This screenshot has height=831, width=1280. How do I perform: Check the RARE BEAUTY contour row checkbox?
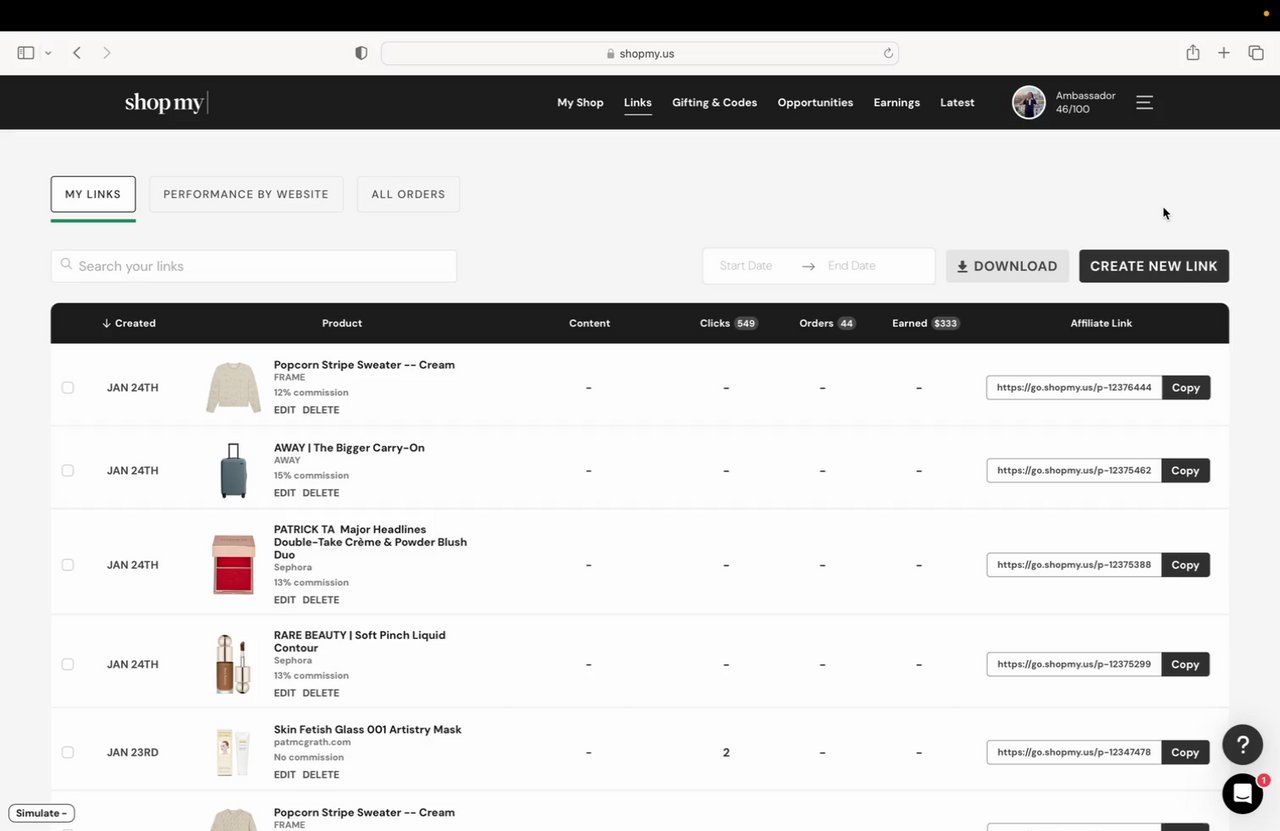(x=68, y=664)
